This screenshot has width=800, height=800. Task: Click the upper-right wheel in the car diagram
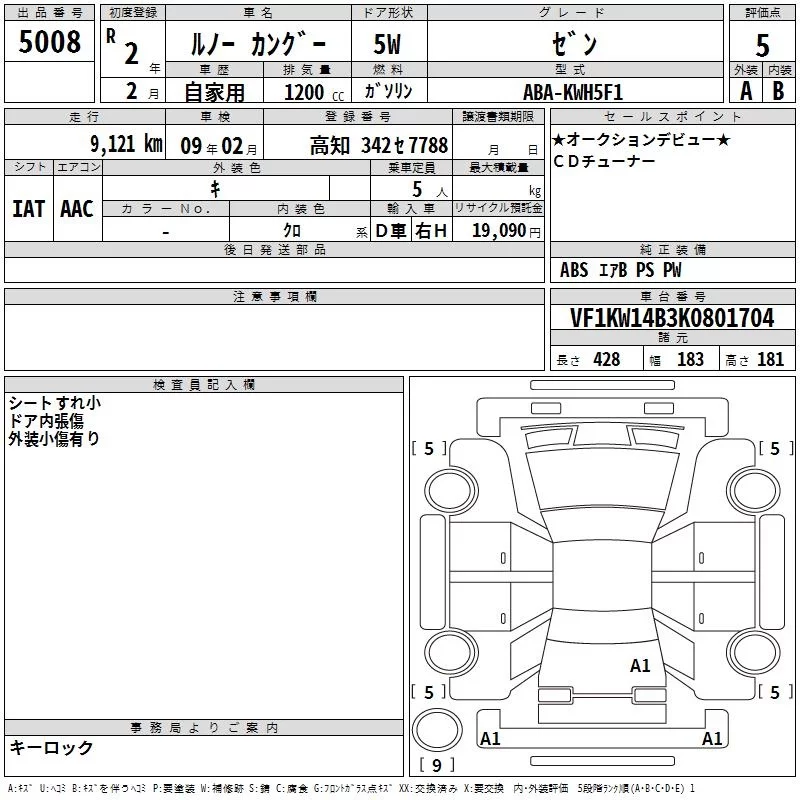coord(754,491)
